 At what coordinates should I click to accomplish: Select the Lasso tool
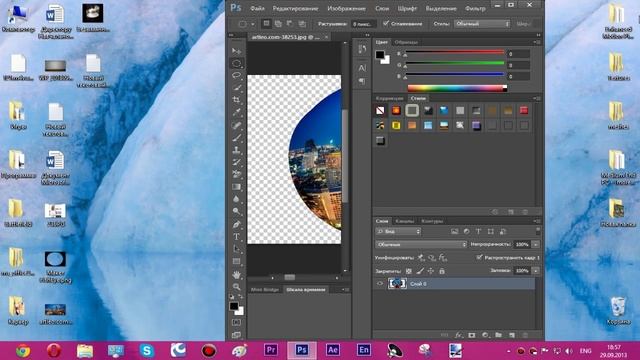point(236,76)
